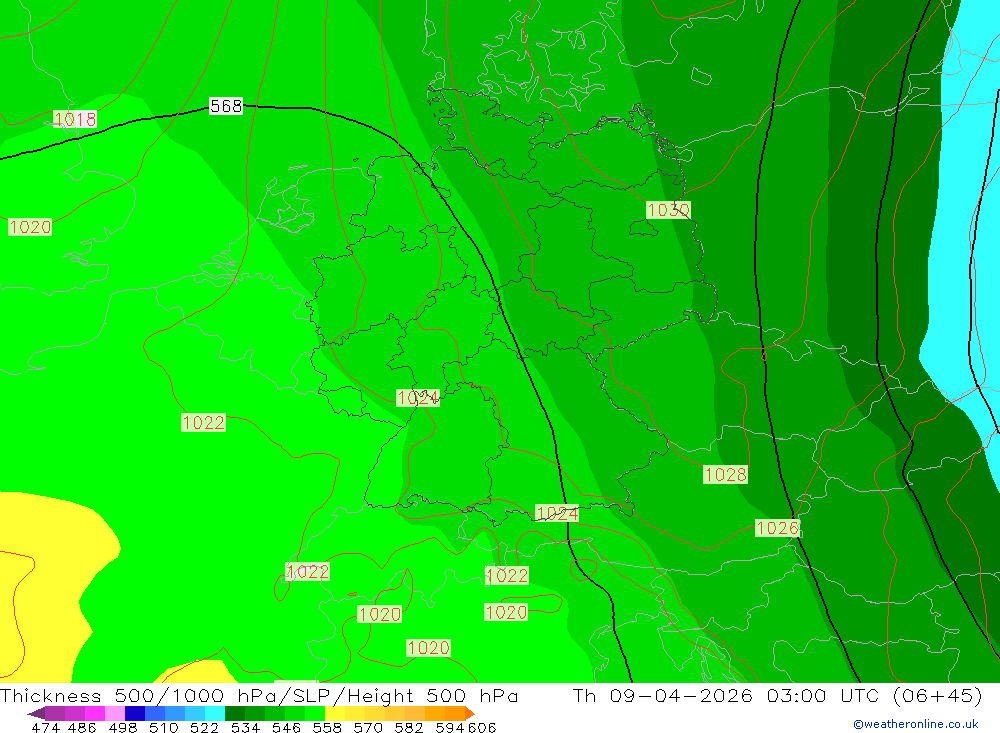Select the darkest green legend swatch above 534
The width and height of the screenshot is (1000, 733).
click(x=235, y=713)
